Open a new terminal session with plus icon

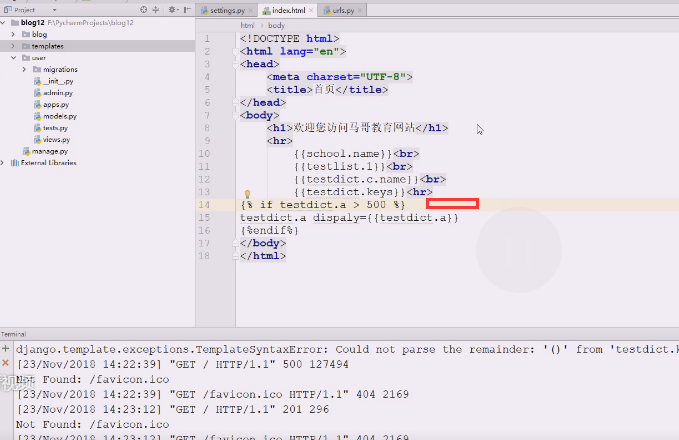[x=6, y=349]
